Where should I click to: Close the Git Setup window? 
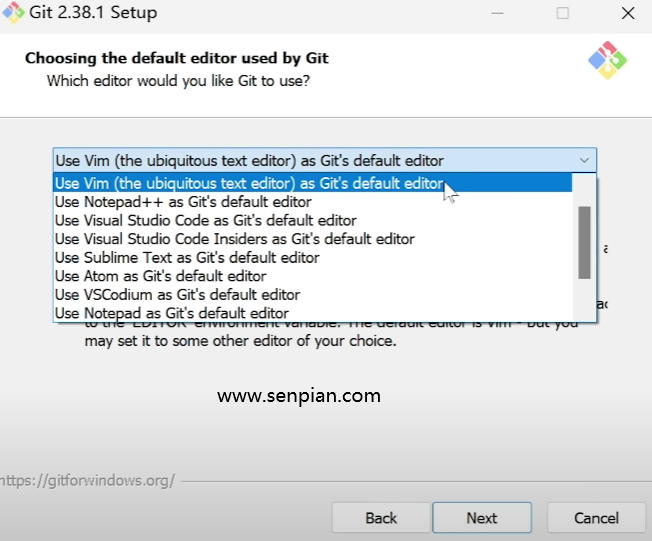pos(626,14)
